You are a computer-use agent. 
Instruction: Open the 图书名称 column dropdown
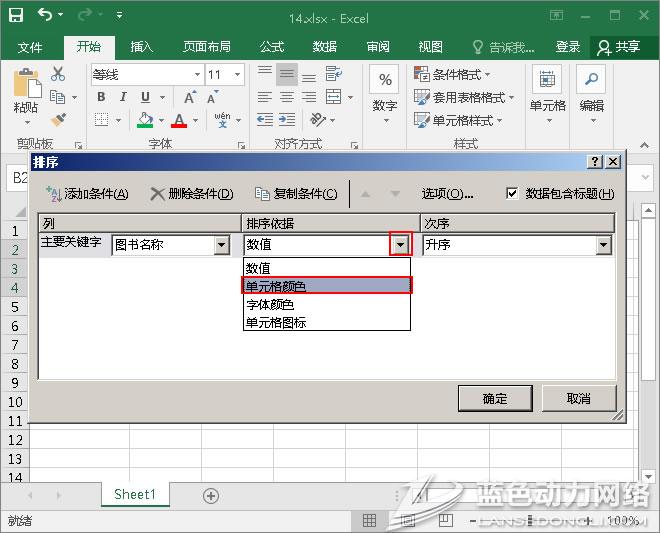[221, 245]
